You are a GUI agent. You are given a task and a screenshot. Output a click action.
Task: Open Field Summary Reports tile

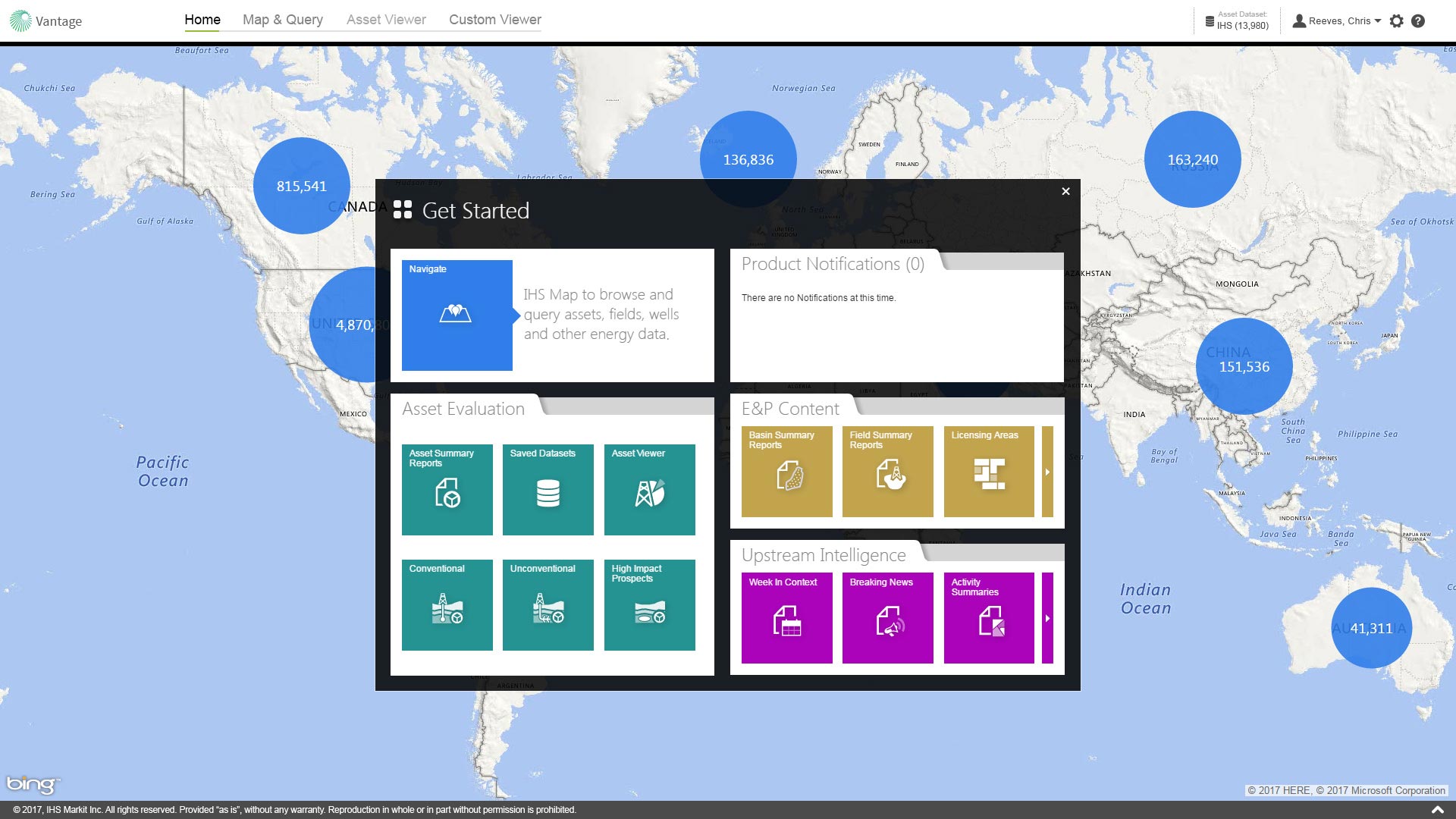click(887, 472)
